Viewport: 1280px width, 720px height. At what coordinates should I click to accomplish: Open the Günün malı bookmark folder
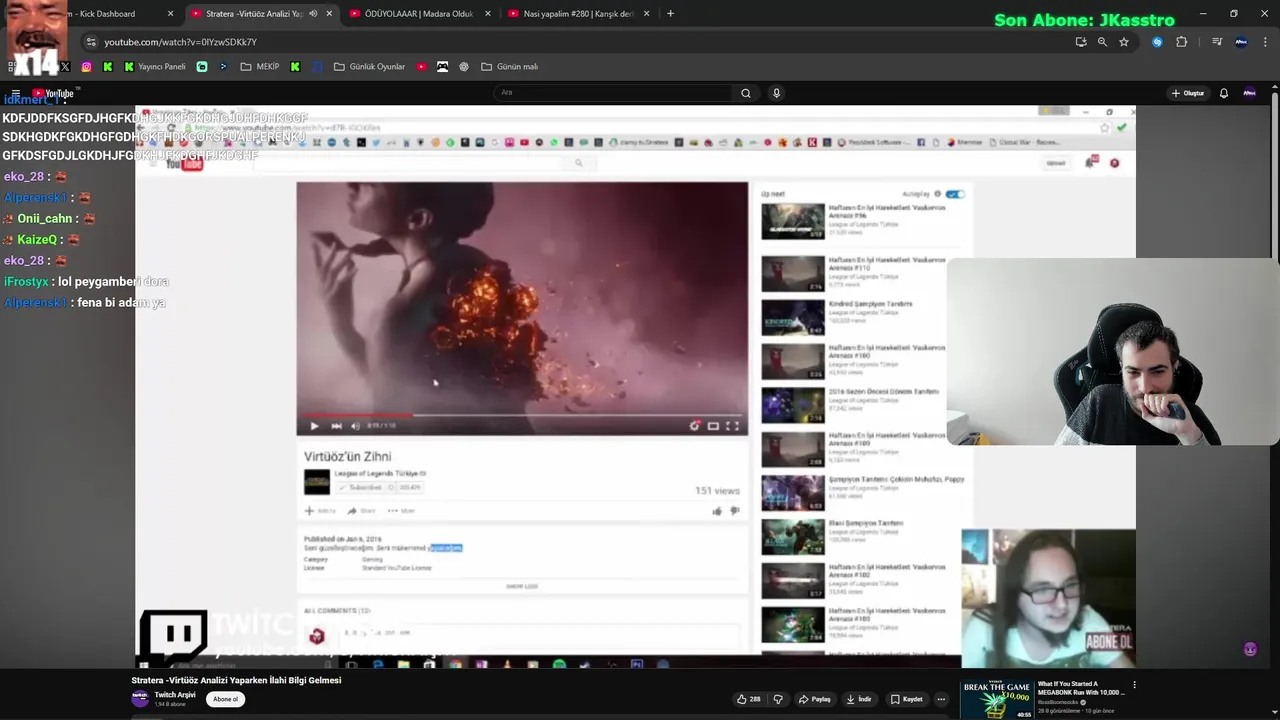click(510, 67)
